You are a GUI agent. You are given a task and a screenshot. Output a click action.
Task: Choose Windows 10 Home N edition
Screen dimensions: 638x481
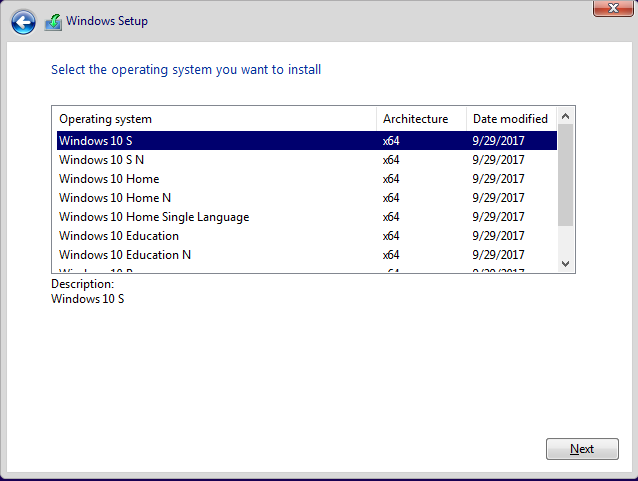click(x=115, y=198)
